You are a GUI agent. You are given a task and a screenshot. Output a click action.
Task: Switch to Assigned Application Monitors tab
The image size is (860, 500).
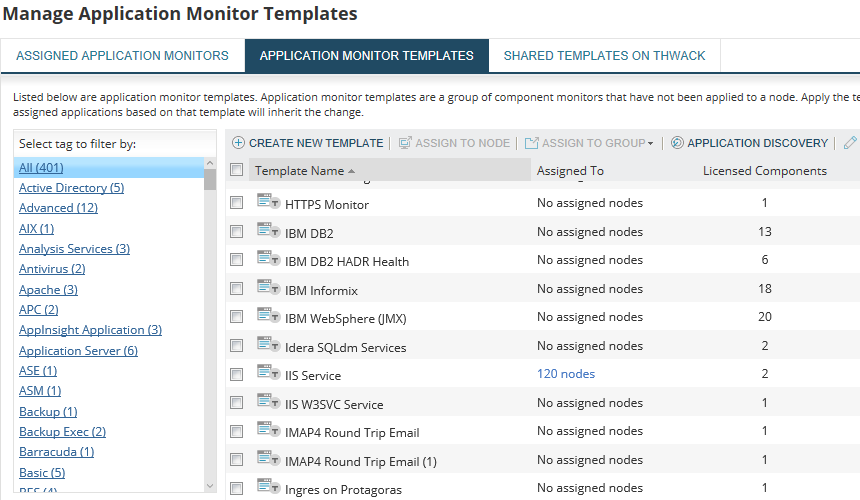point(123,56)
